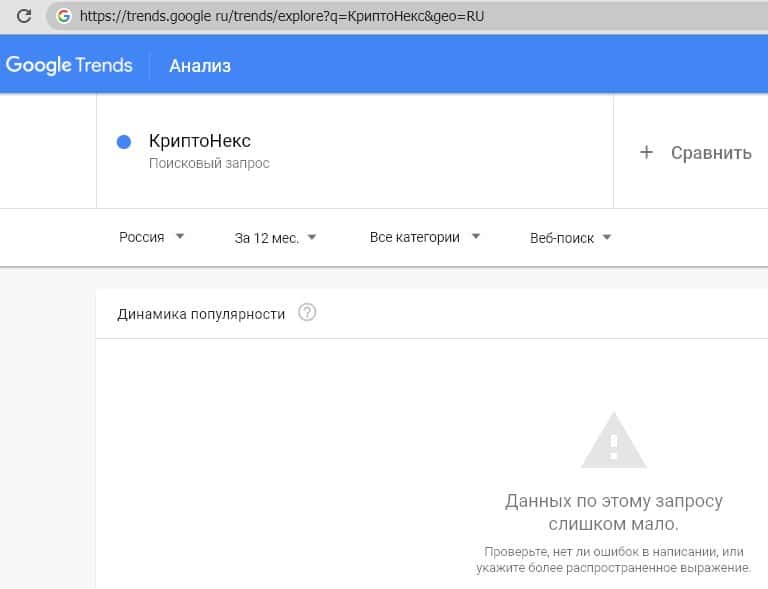Click the empty blue header bar area
This screenshot has width=768, height=589.
500,66
